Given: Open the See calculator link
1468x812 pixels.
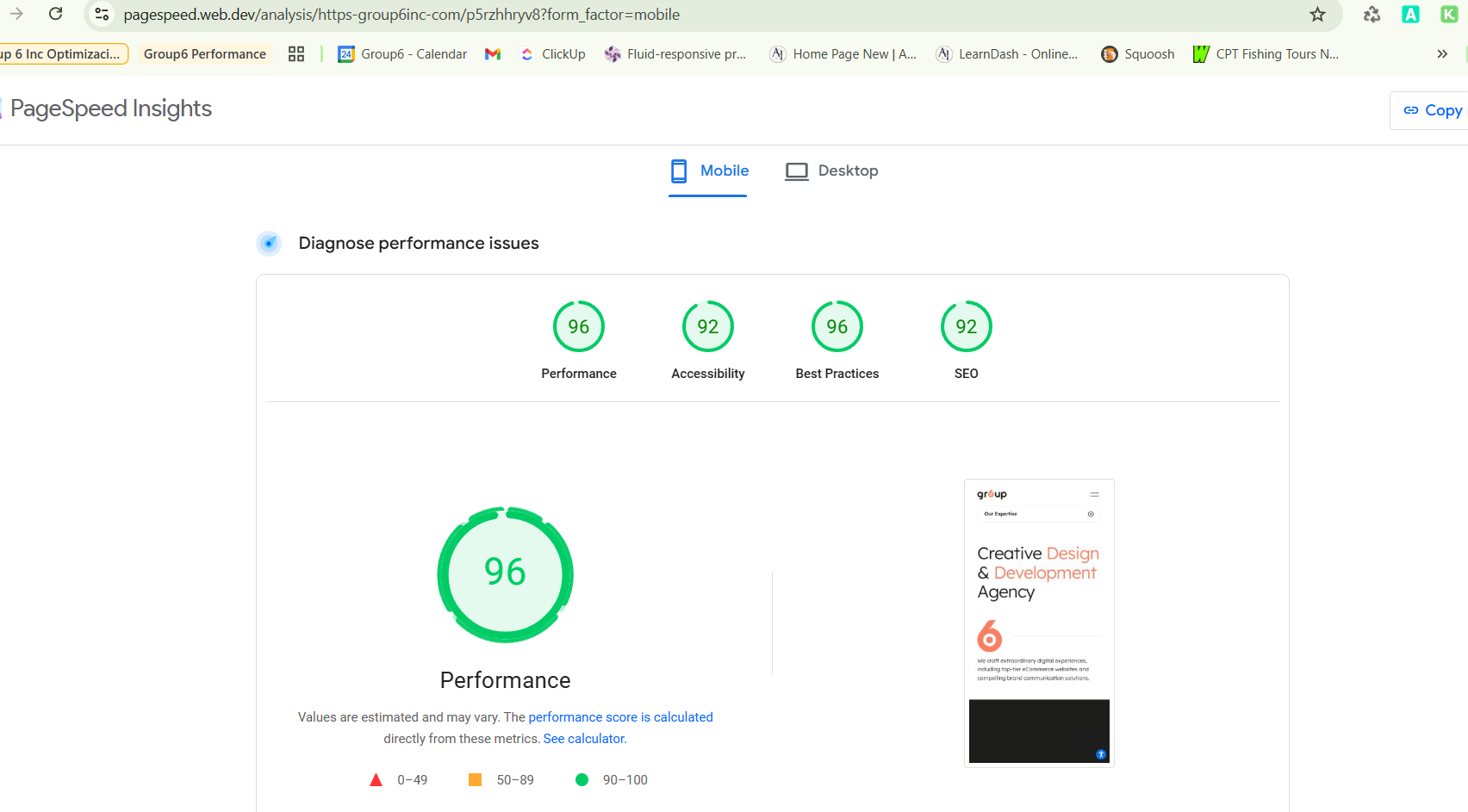Looking at the screenshot, I should [583, 738].
